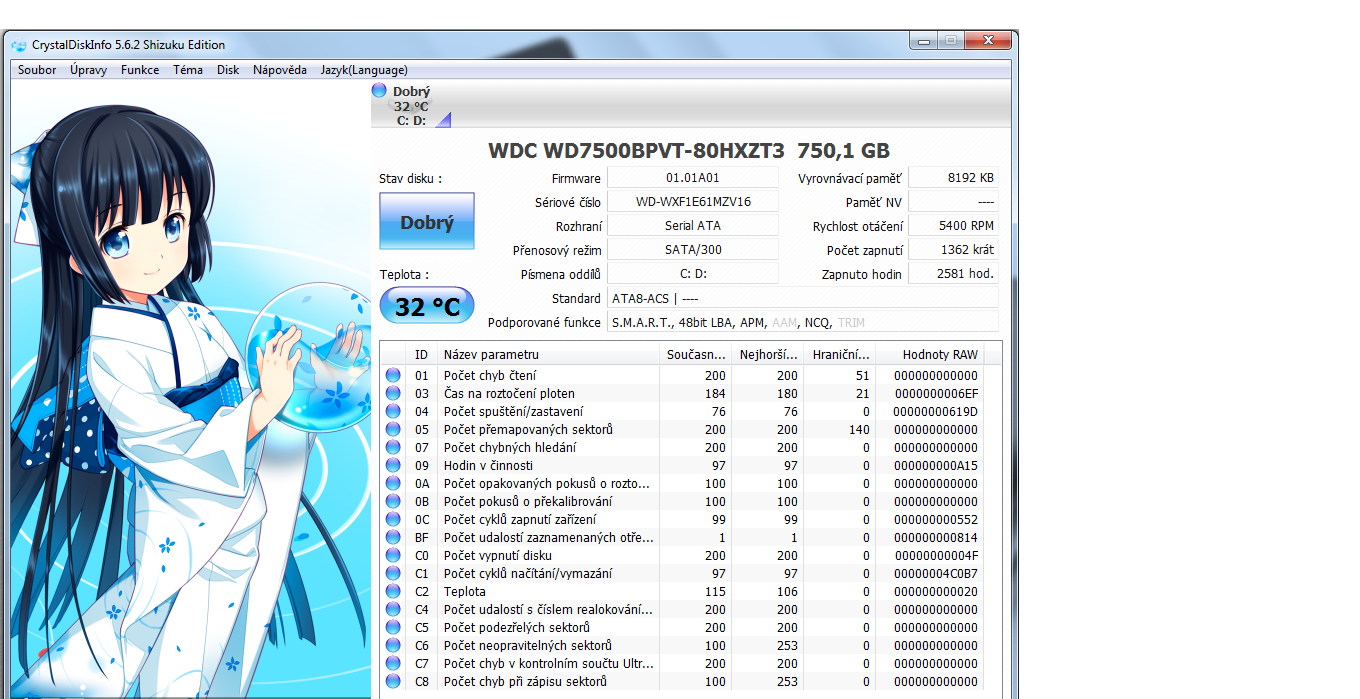Open the Funkce menu
The image size is (1360, 699).
140,70
